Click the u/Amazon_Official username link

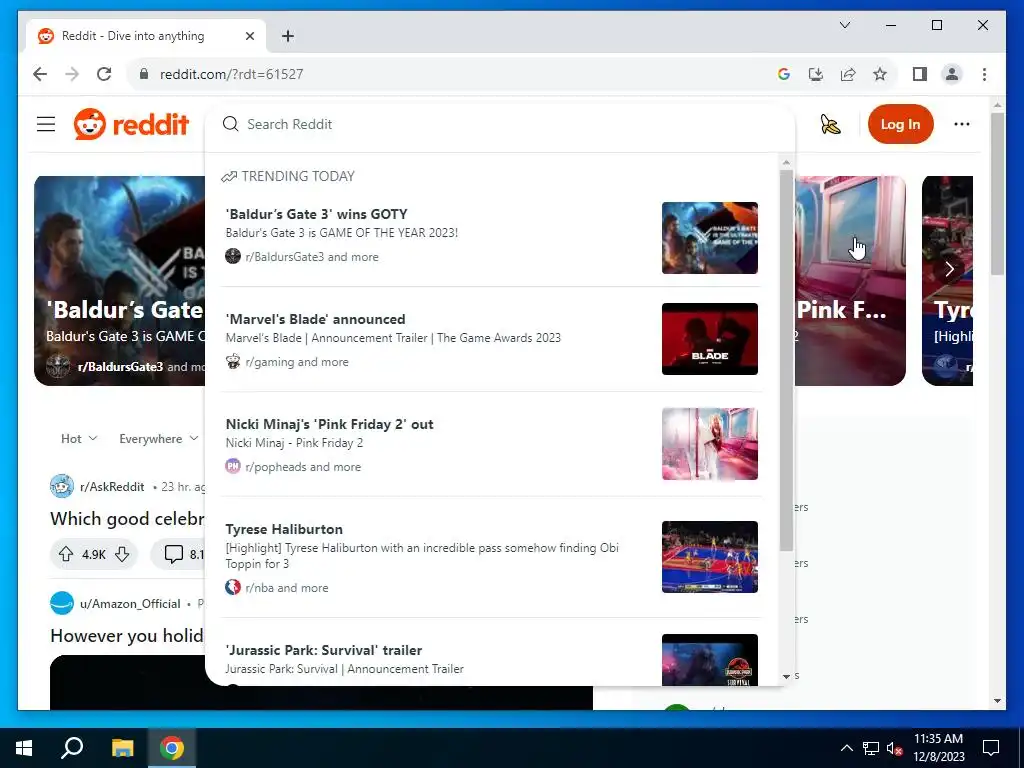point(130,603)
